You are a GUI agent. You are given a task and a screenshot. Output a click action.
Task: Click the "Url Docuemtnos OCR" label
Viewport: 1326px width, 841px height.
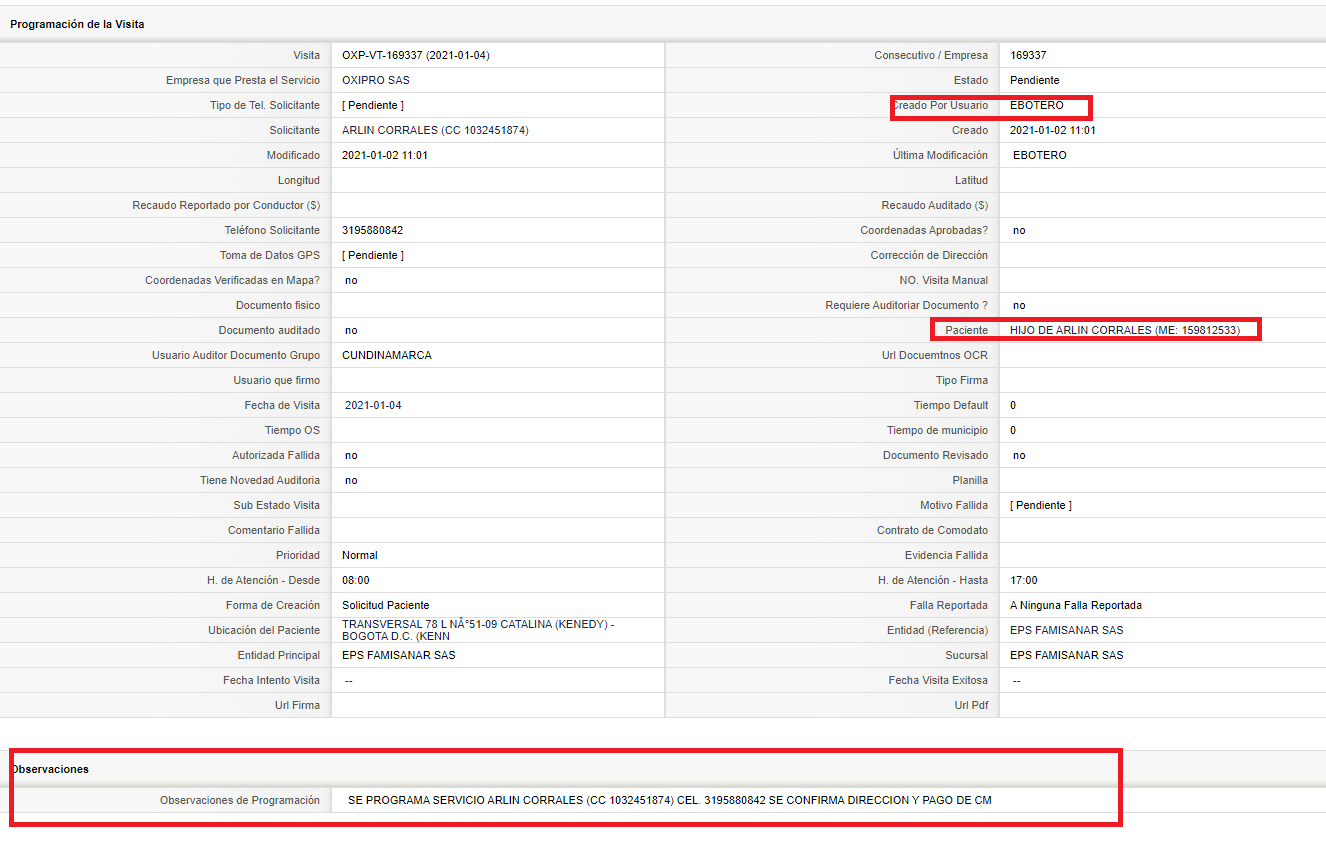click(935, 355)
